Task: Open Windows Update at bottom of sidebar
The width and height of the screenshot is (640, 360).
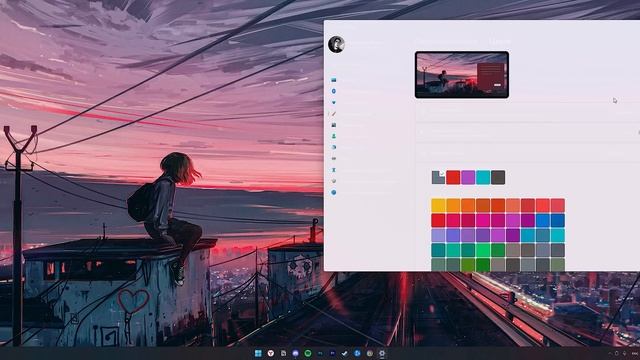Action: coord(333,192)
